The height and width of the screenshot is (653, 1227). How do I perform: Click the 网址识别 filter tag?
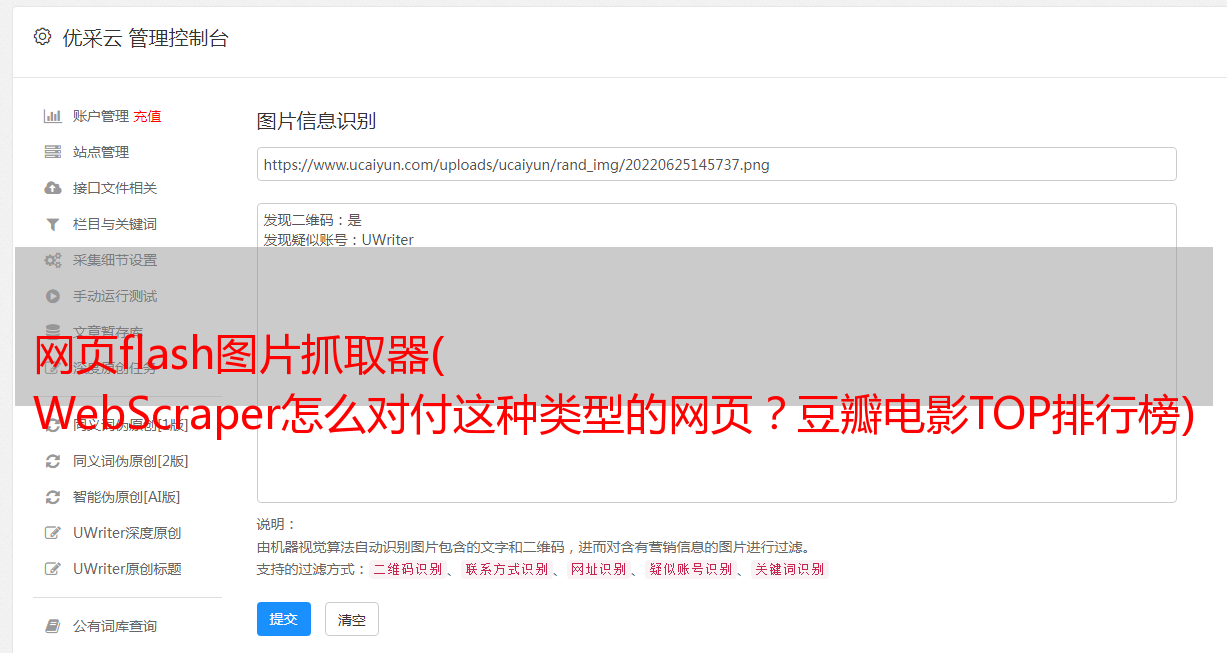tap(598, 569)
